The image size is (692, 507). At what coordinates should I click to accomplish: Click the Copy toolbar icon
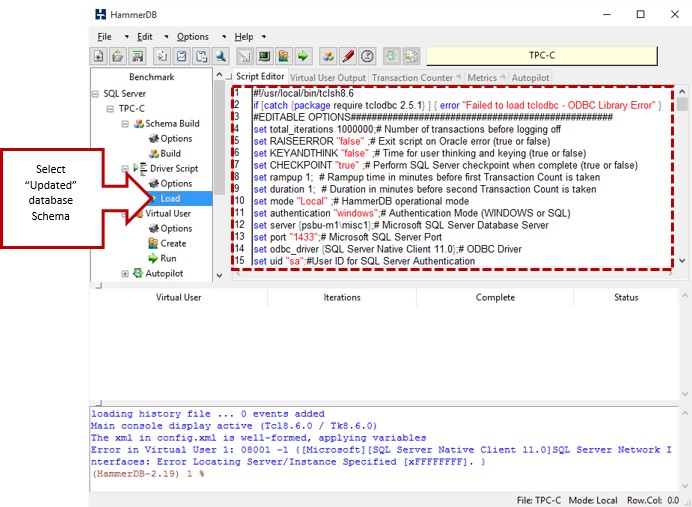(162, 56)
